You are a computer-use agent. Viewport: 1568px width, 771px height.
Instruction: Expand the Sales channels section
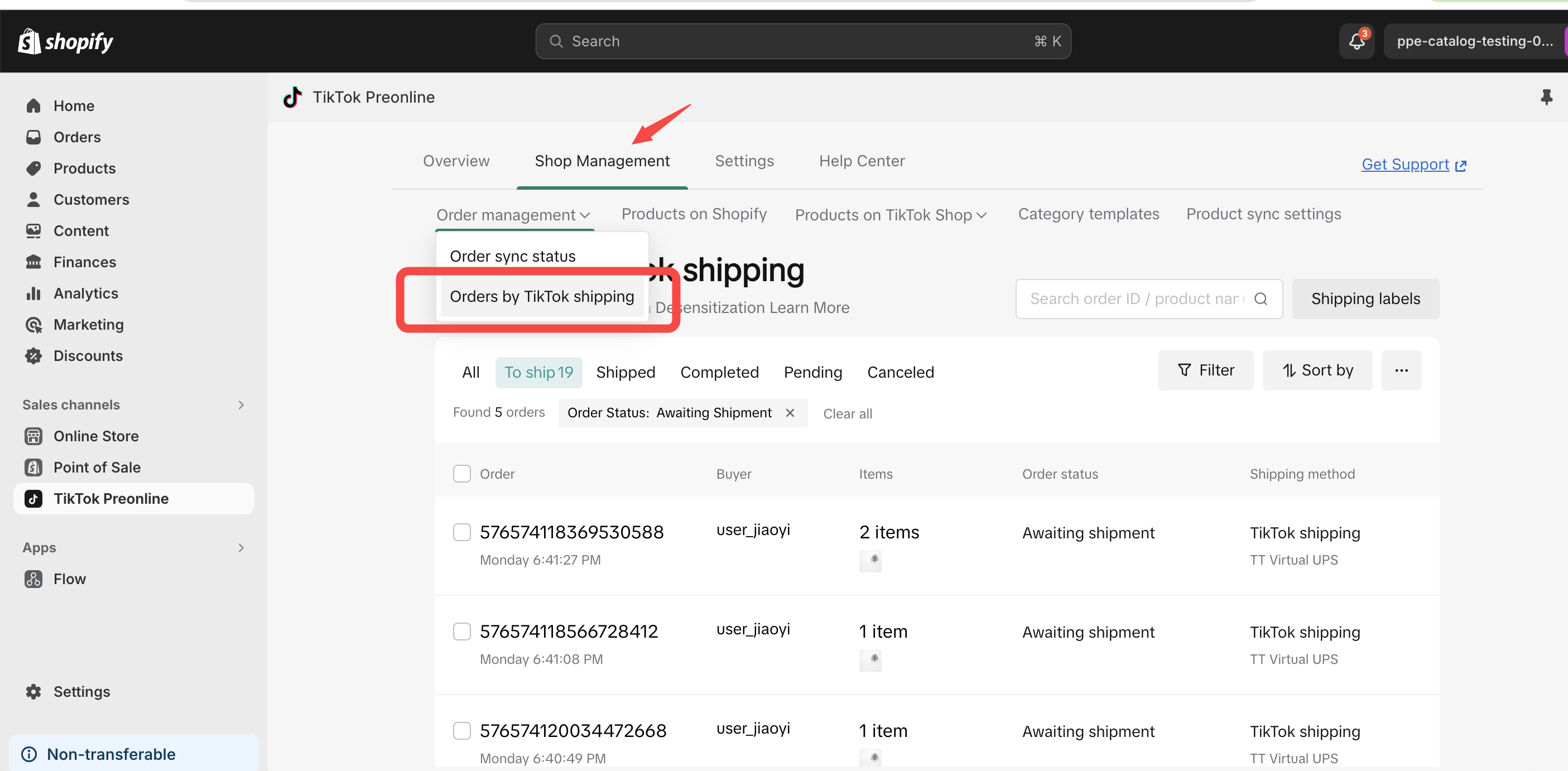point(241,404)
